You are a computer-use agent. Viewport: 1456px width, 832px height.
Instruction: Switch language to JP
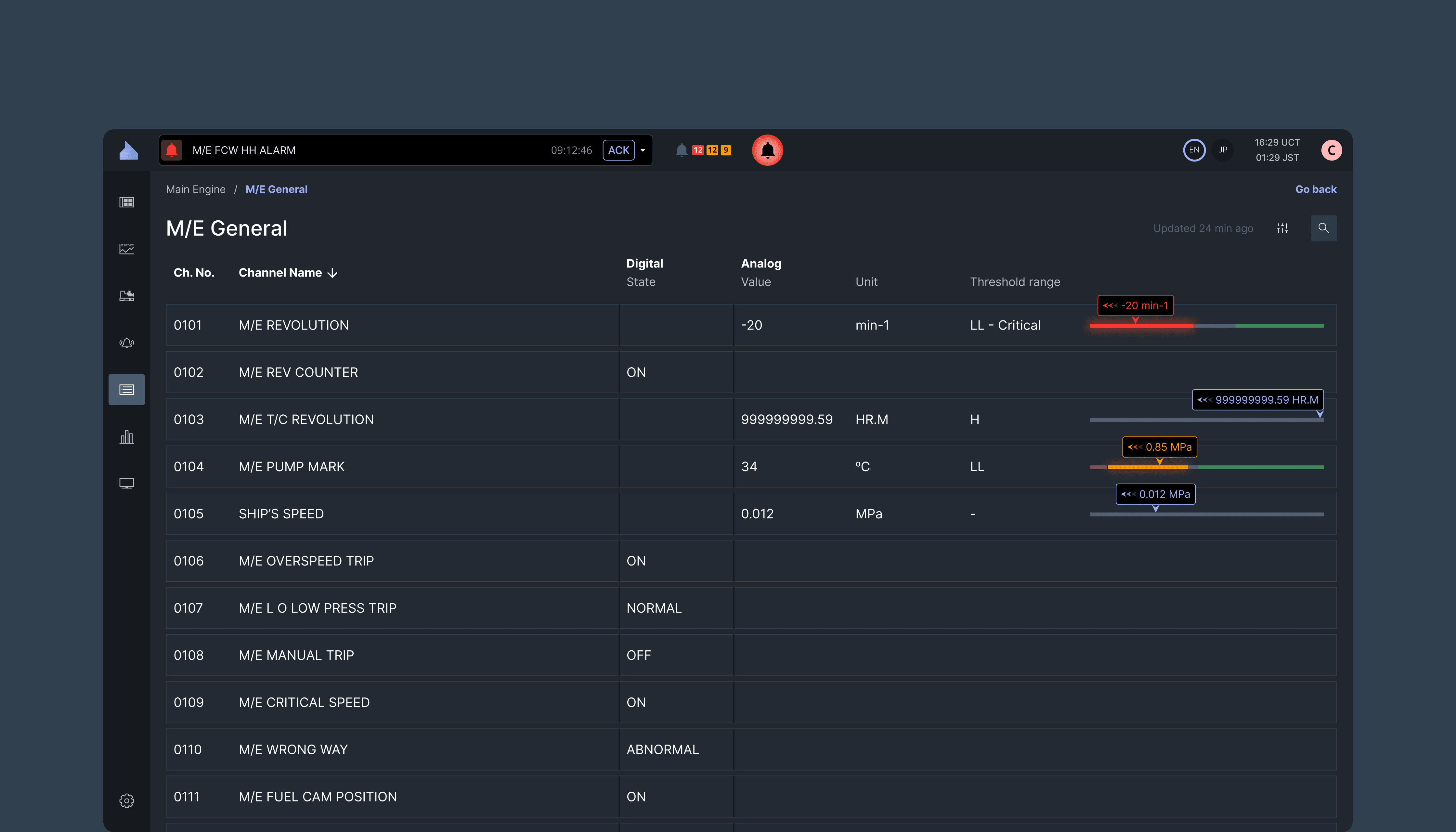point(1222,150)
